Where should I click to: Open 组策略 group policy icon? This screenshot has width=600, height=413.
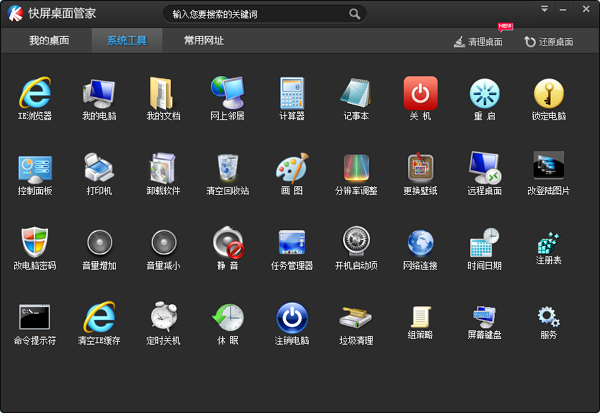(x=421, y=317)
